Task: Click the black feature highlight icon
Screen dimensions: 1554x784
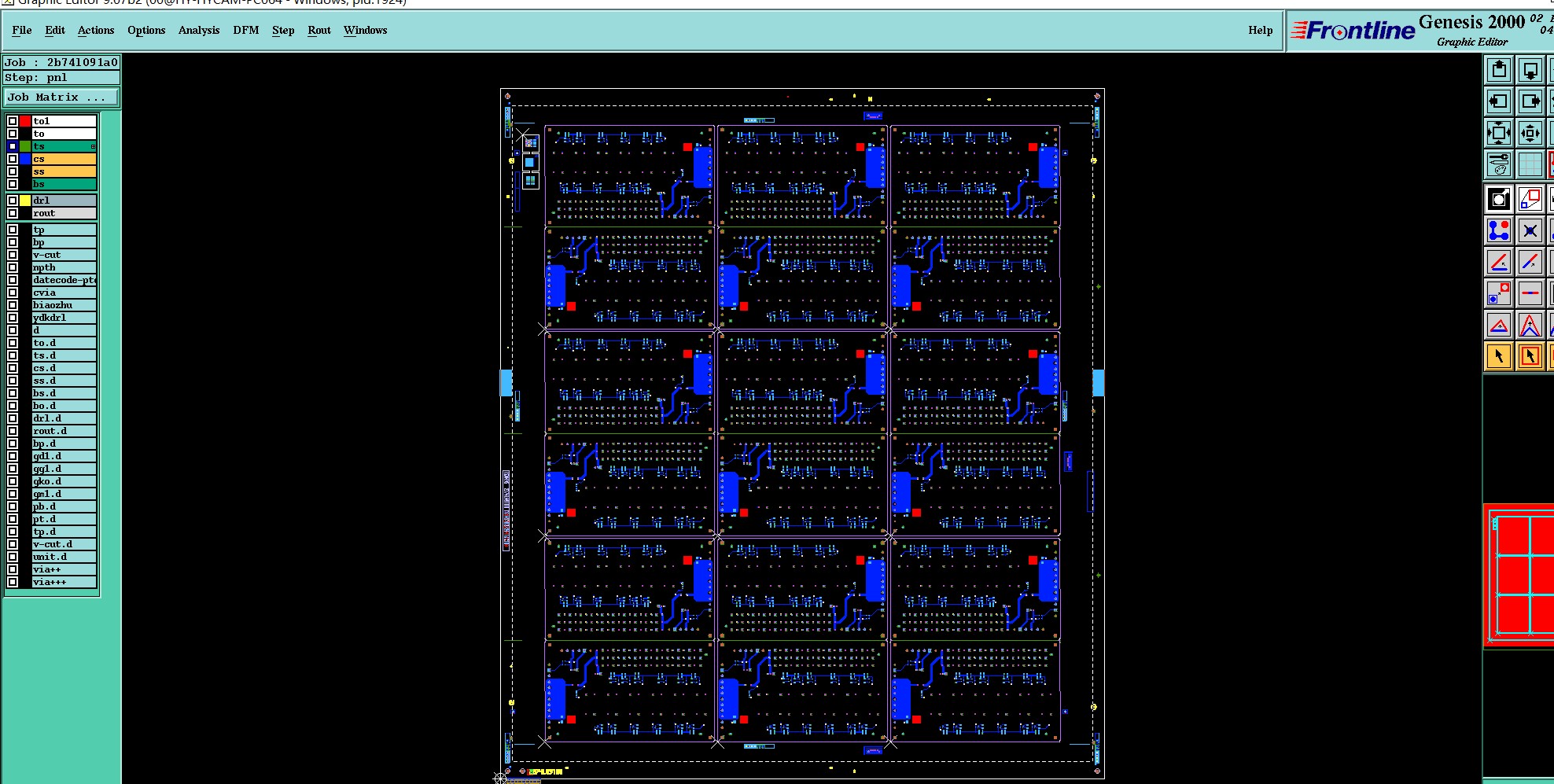Action: 1499,199
